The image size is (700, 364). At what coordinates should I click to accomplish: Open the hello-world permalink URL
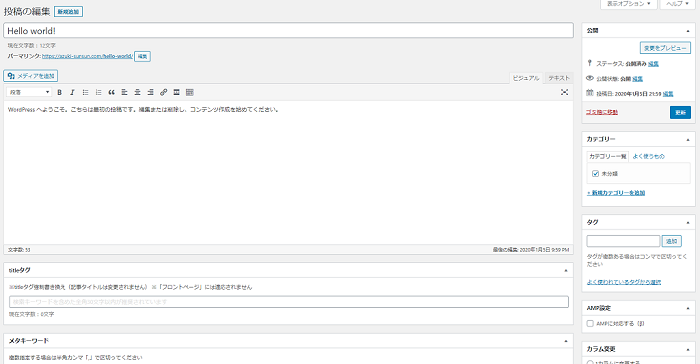click(x=87, y=56)
